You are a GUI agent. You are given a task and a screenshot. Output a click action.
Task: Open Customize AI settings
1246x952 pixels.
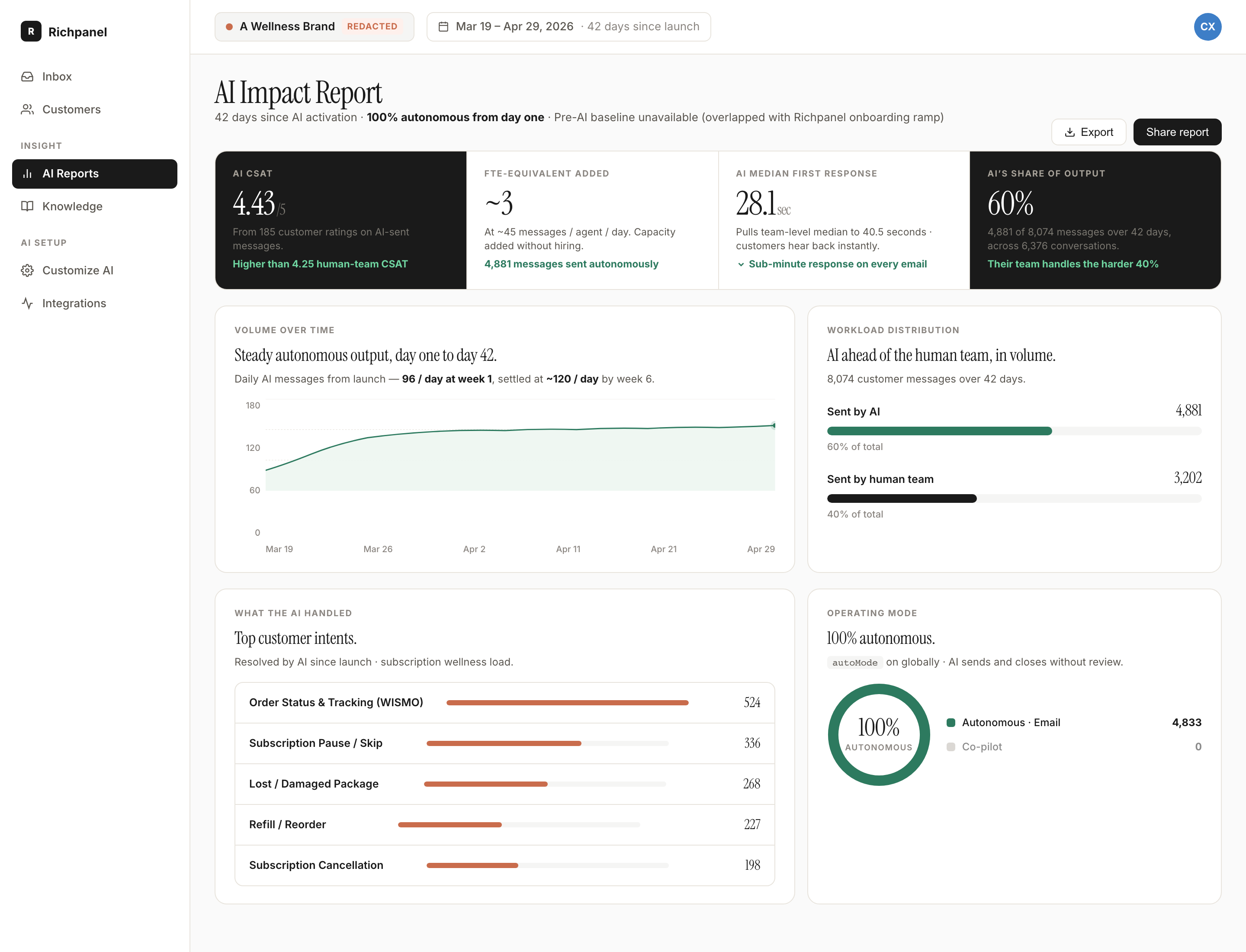(95, 270)
